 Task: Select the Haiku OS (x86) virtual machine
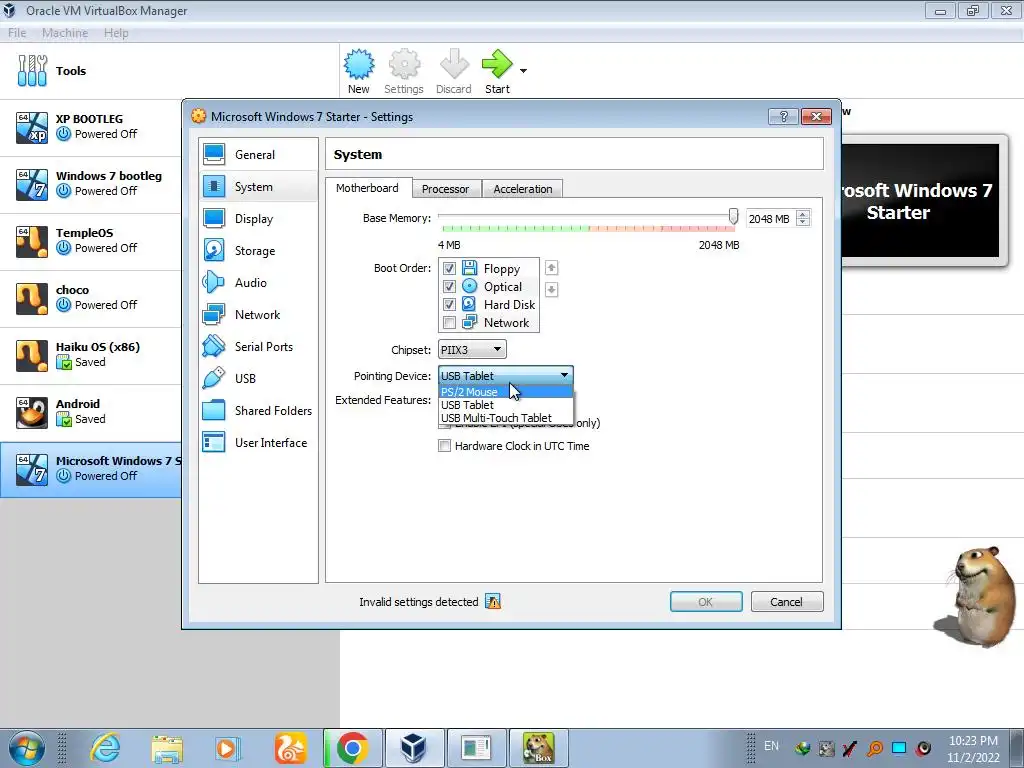(91, 354)
